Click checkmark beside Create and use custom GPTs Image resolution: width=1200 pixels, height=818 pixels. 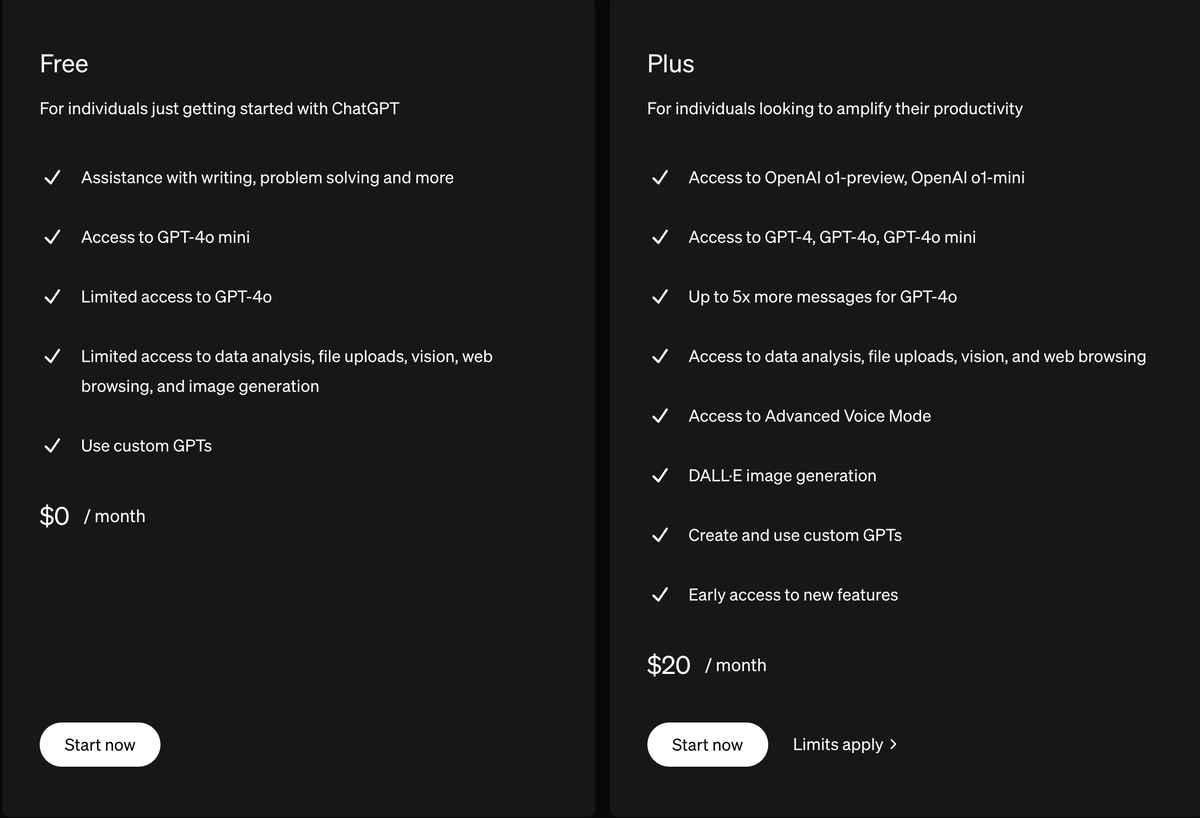660,535
